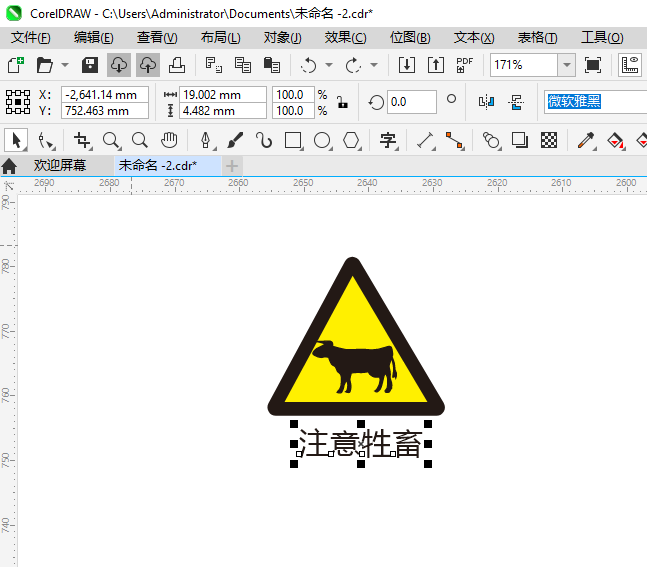Image resolution: width=647 pixels, height=567 pixels.
Task: Click the object origin reference grid
Action: point(18,102)
